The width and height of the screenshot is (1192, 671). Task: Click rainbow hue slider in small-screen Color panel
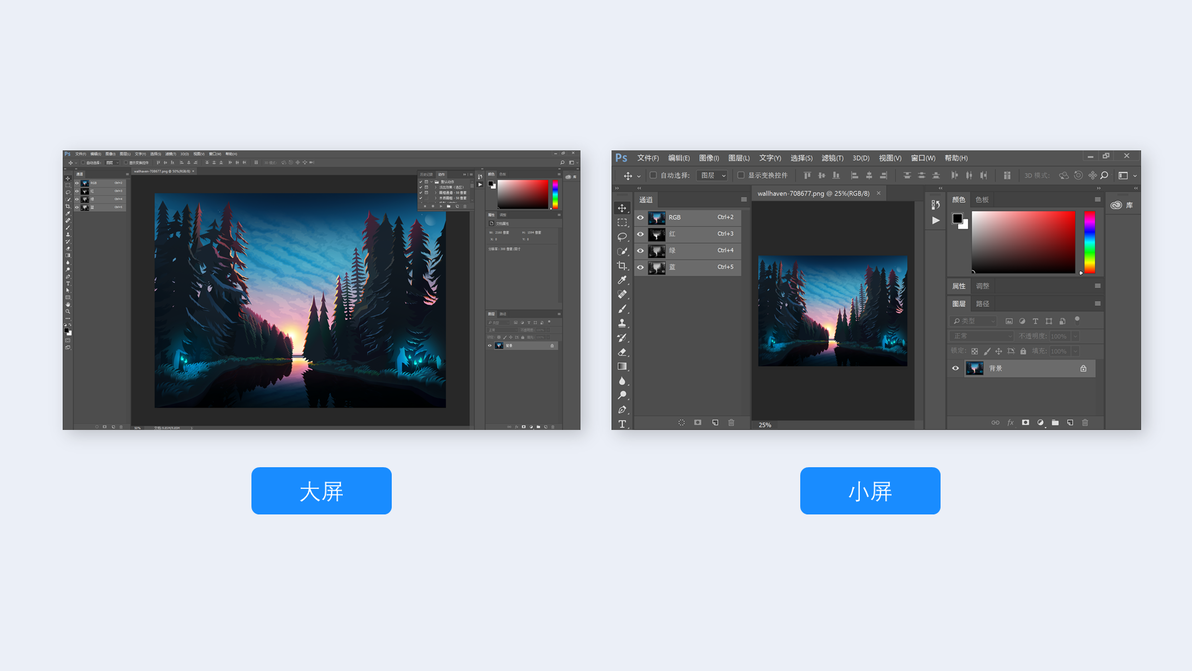pyautogui.click(x=1089, y=242)
